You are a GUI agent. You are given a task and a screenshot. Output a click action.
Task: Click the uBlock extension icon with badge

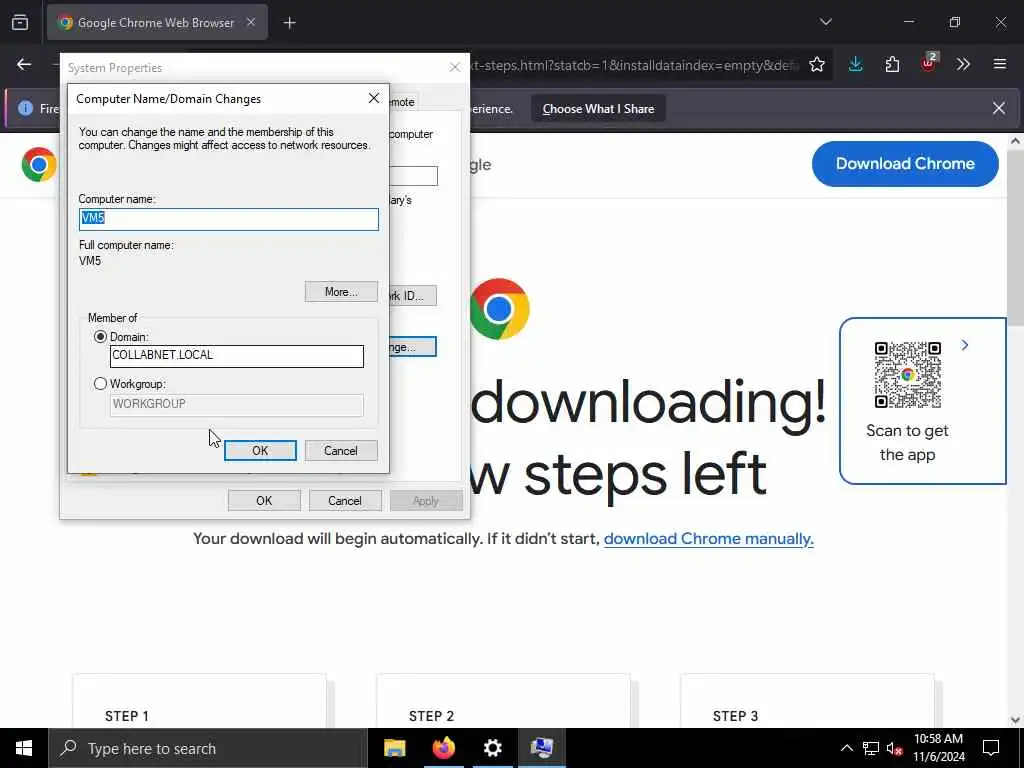pos(929,63)
